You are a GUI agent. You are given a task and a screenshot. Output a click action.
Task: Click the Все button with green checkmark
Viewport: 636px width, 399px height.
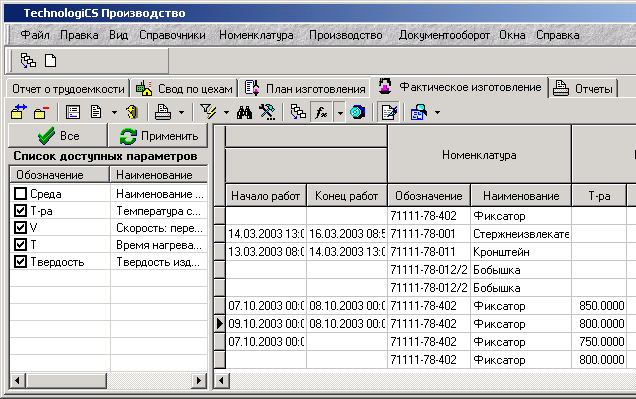(58, 135)
